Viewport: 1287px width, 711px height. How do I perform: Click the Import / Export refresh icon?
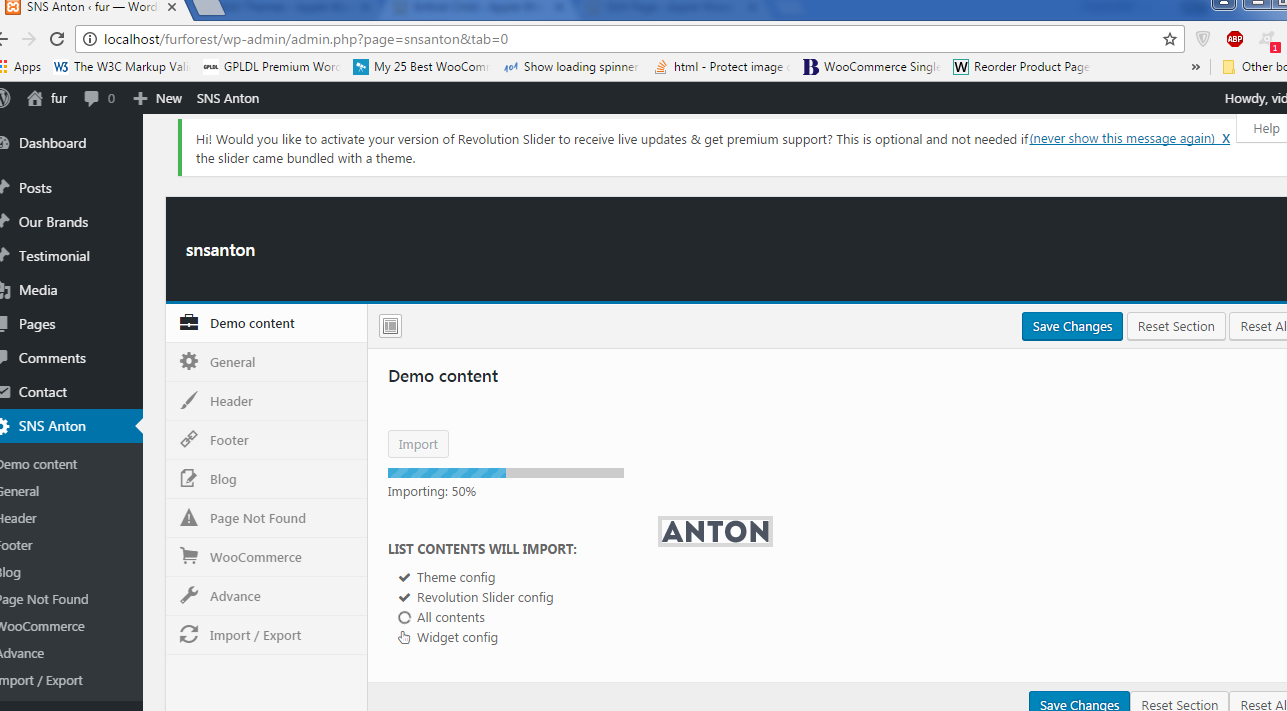point(189,635)
